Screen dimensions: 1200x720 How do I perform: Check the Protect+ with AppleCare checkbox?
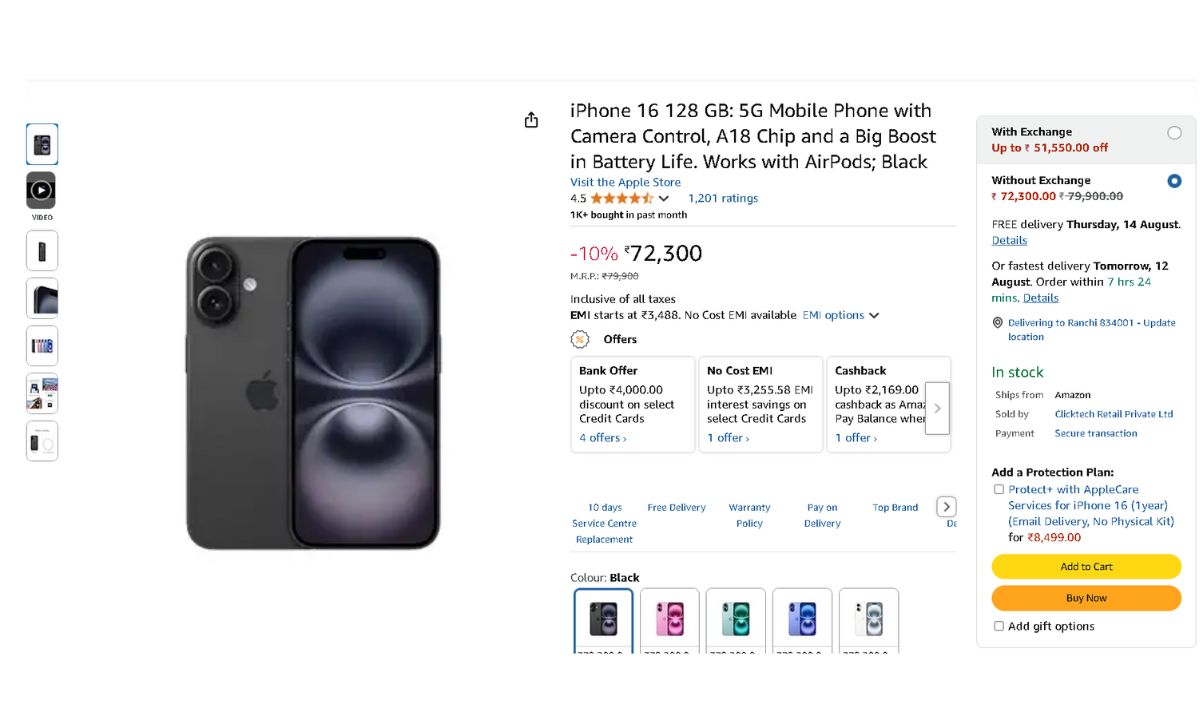click(x=999, y=490)
